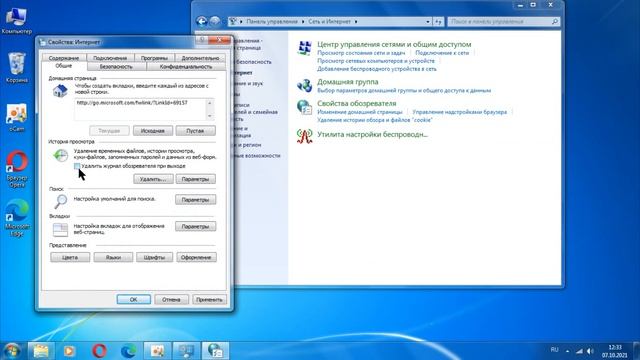This screenshot has width=640, height=360.
Task: Click the Шрифты button
Action: tap(154, 258)
